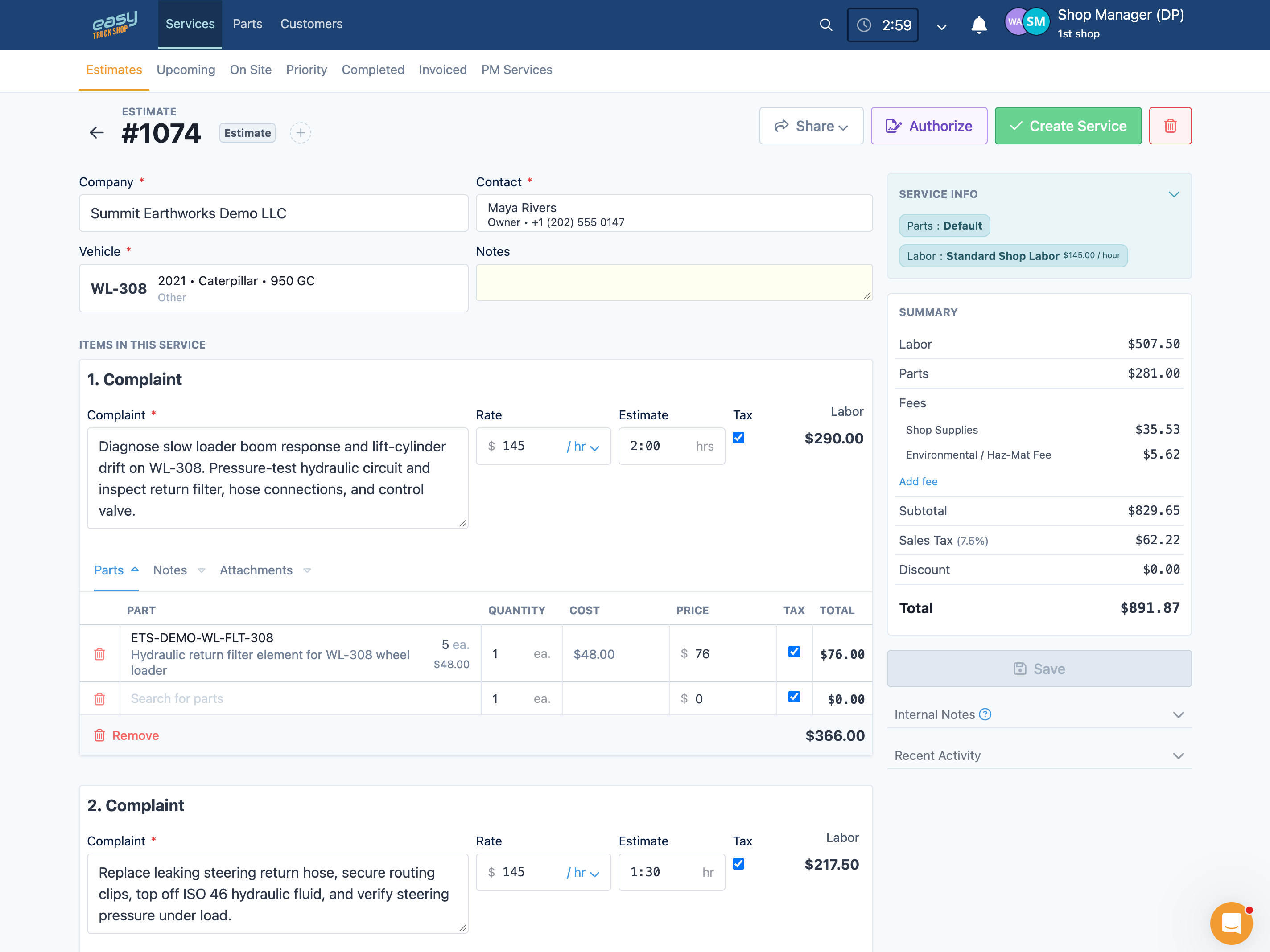Change Complaint 2 rate unit /hr dropdown
This screenshot has height=952, width=1270.
[583, 872]
